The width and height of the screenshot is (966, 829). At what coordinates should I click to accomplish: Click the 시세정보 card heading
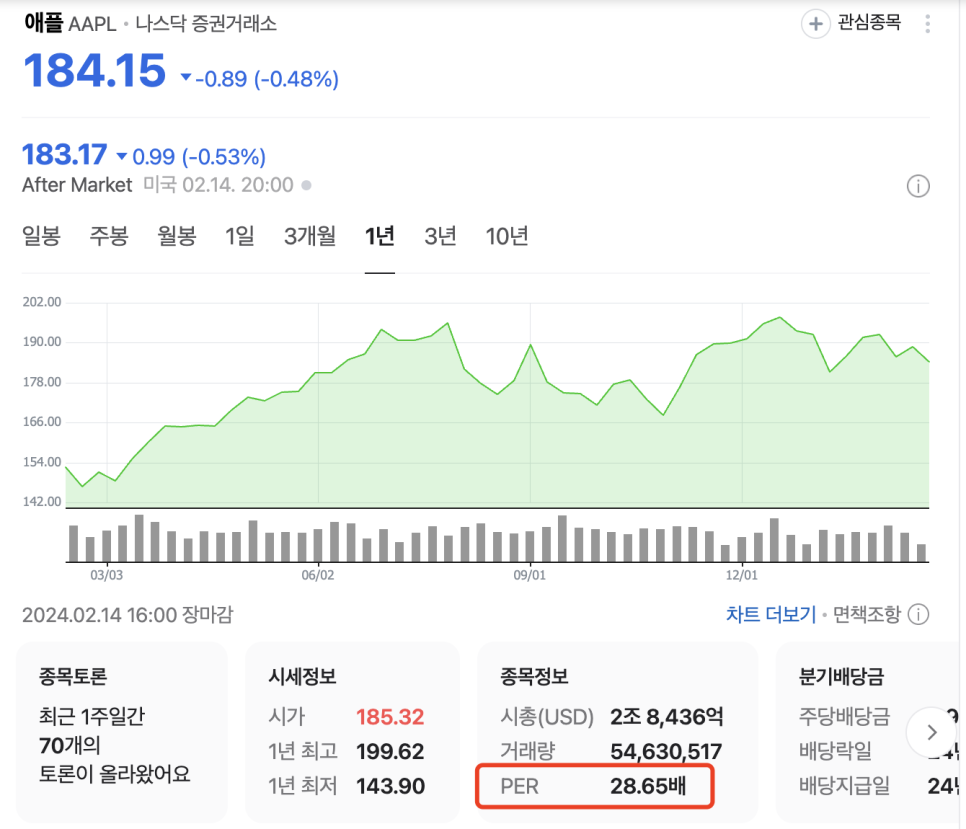302,676
